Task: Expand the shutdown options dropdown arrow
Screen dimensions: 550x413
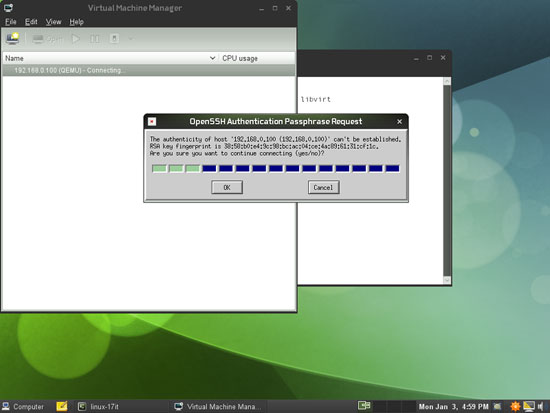Action: (x=130, y=39)
